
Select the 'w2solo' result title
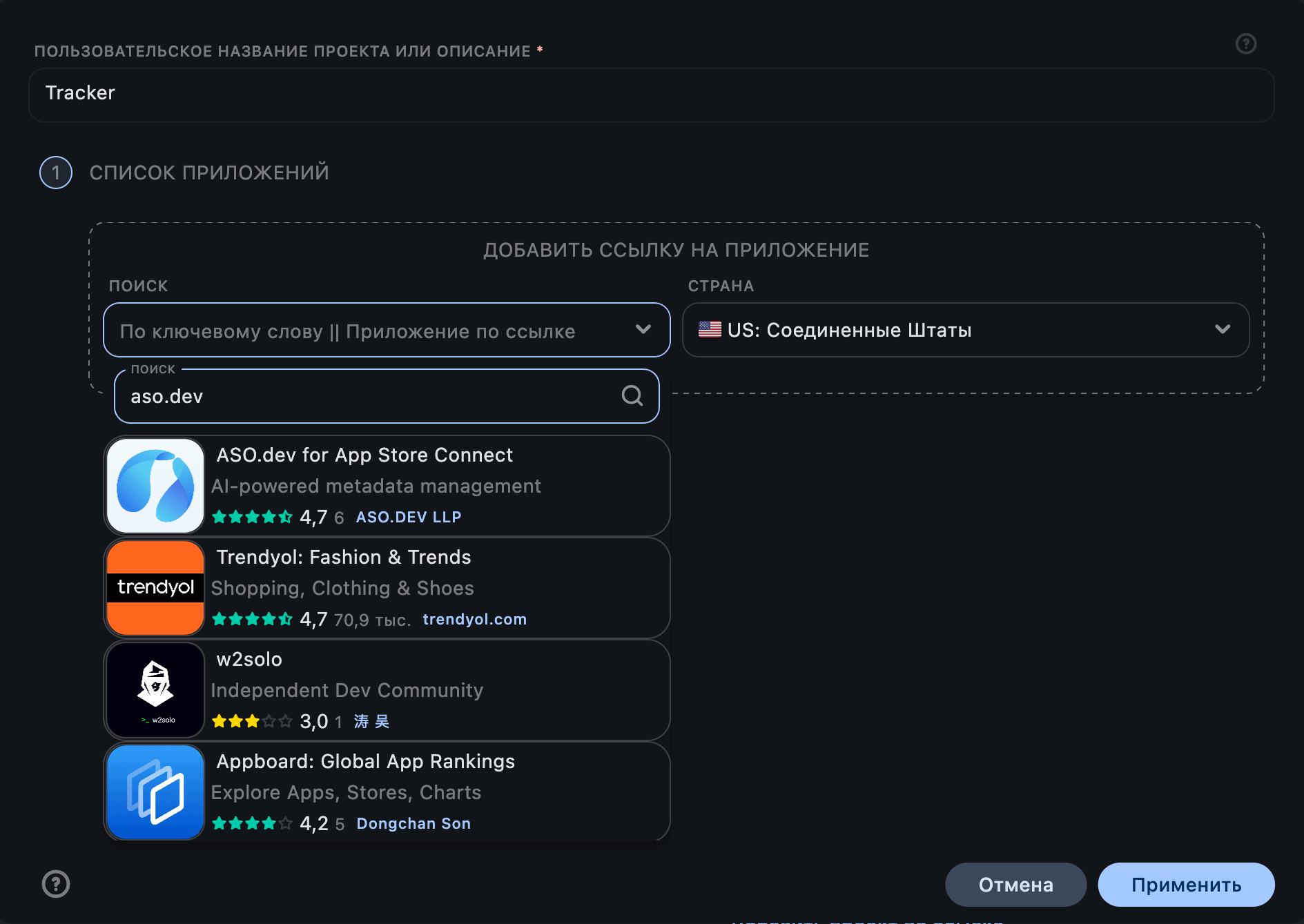click(x=249, y=659)
